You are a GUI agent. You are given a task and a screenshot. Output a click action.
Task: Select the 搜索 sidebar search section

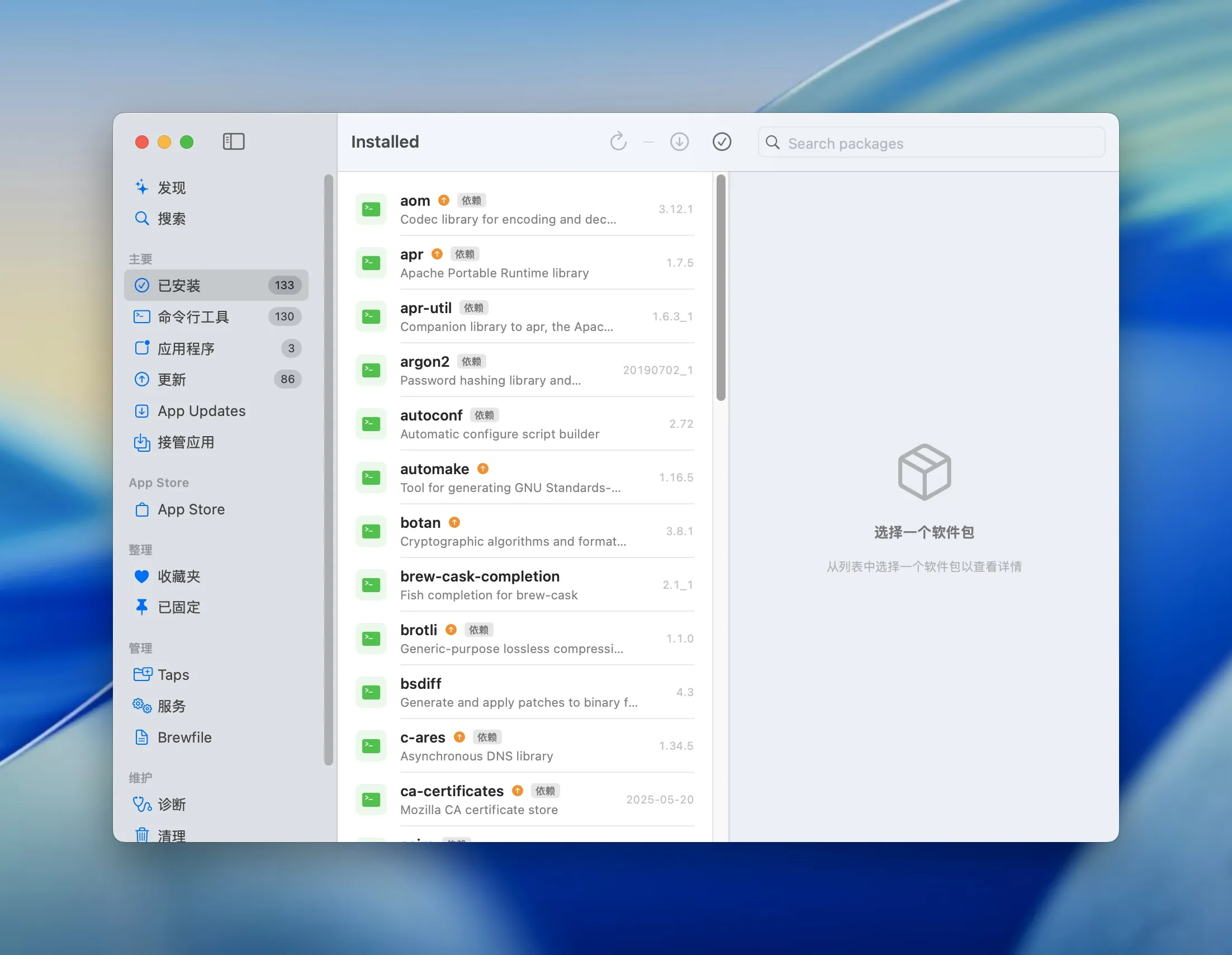(x=173, y=219)
